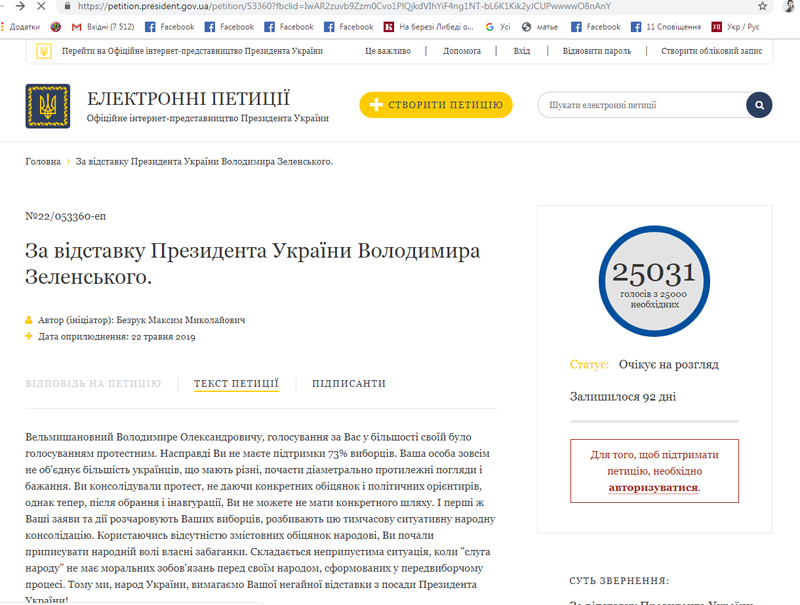800x605 pixels.
Task: Focus the 'Шукати електронні петиції' search field
Action: tap(640, 105)
